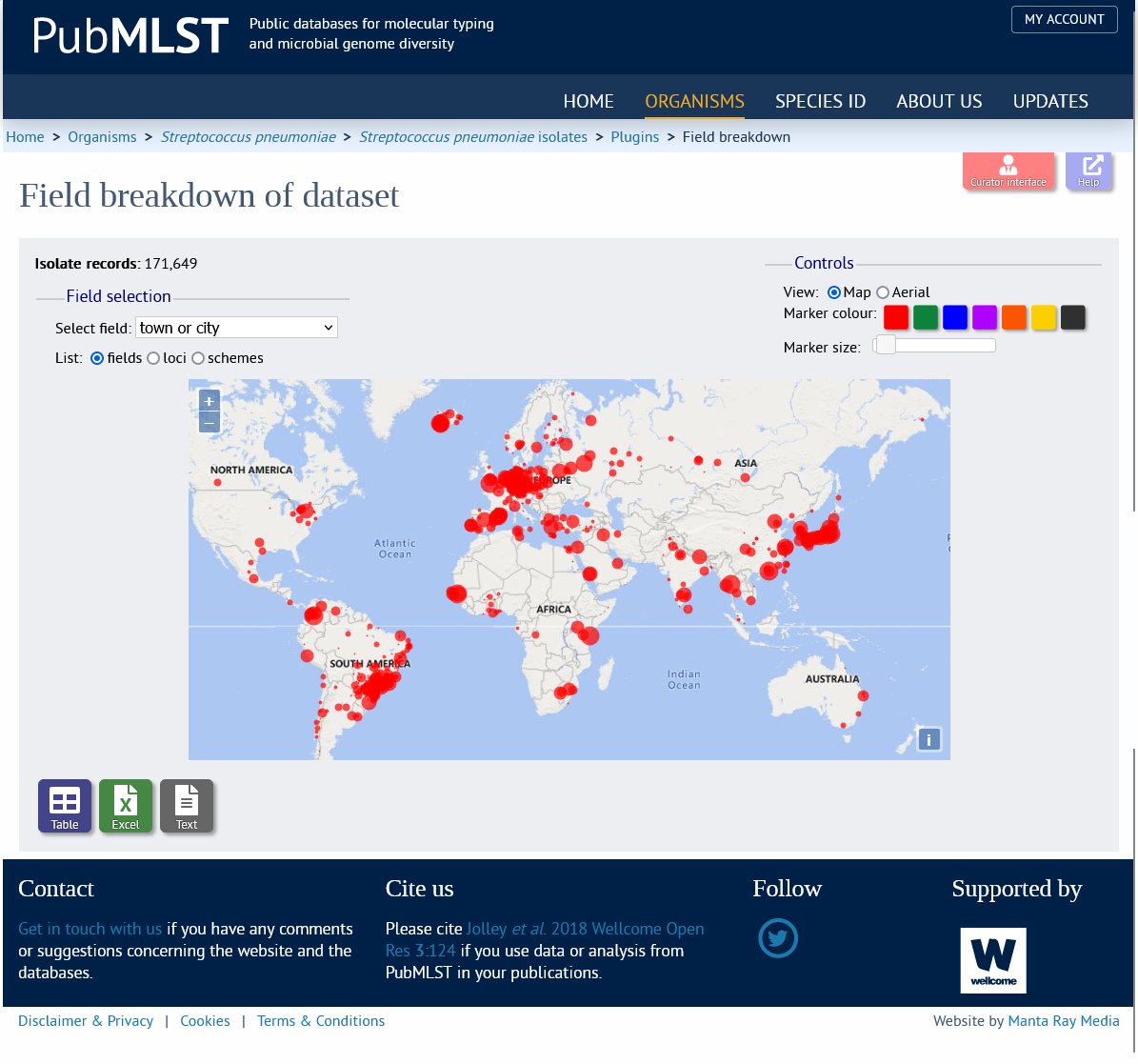Open Terms & Conditions link
Screen dimensions: 1138x1064
[x=321, y=1021]
